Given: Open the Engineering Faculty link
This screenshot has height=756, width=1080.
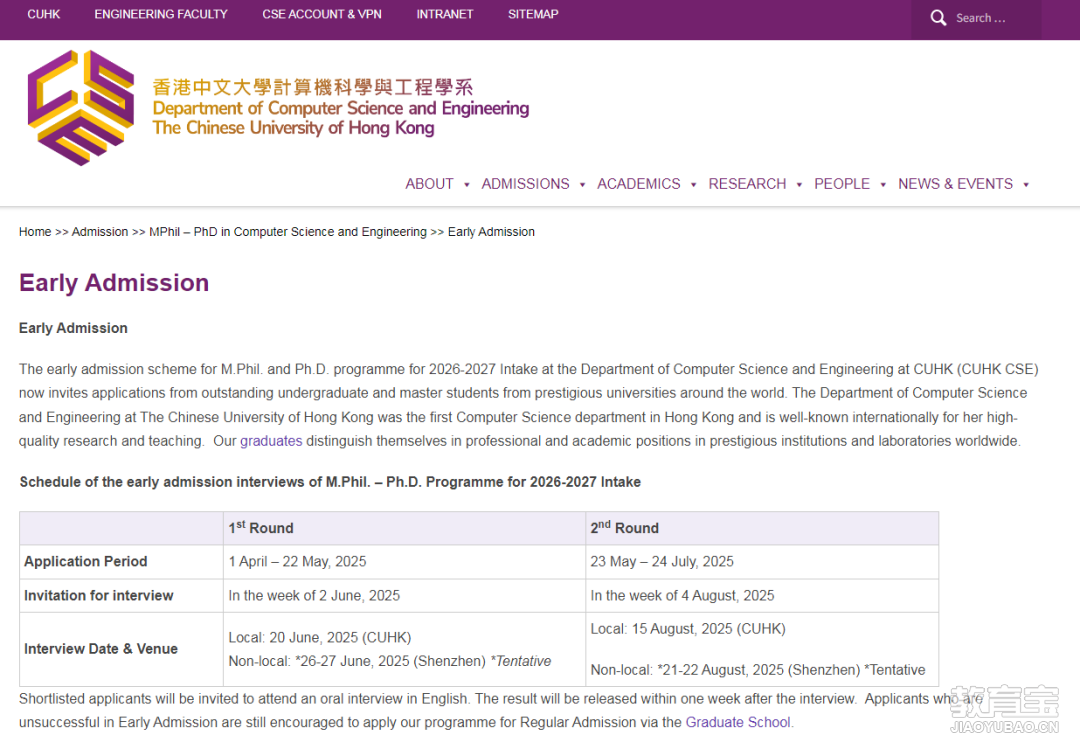Looking at the screenshot, I should pyautogui.click(x=160, y=14).
